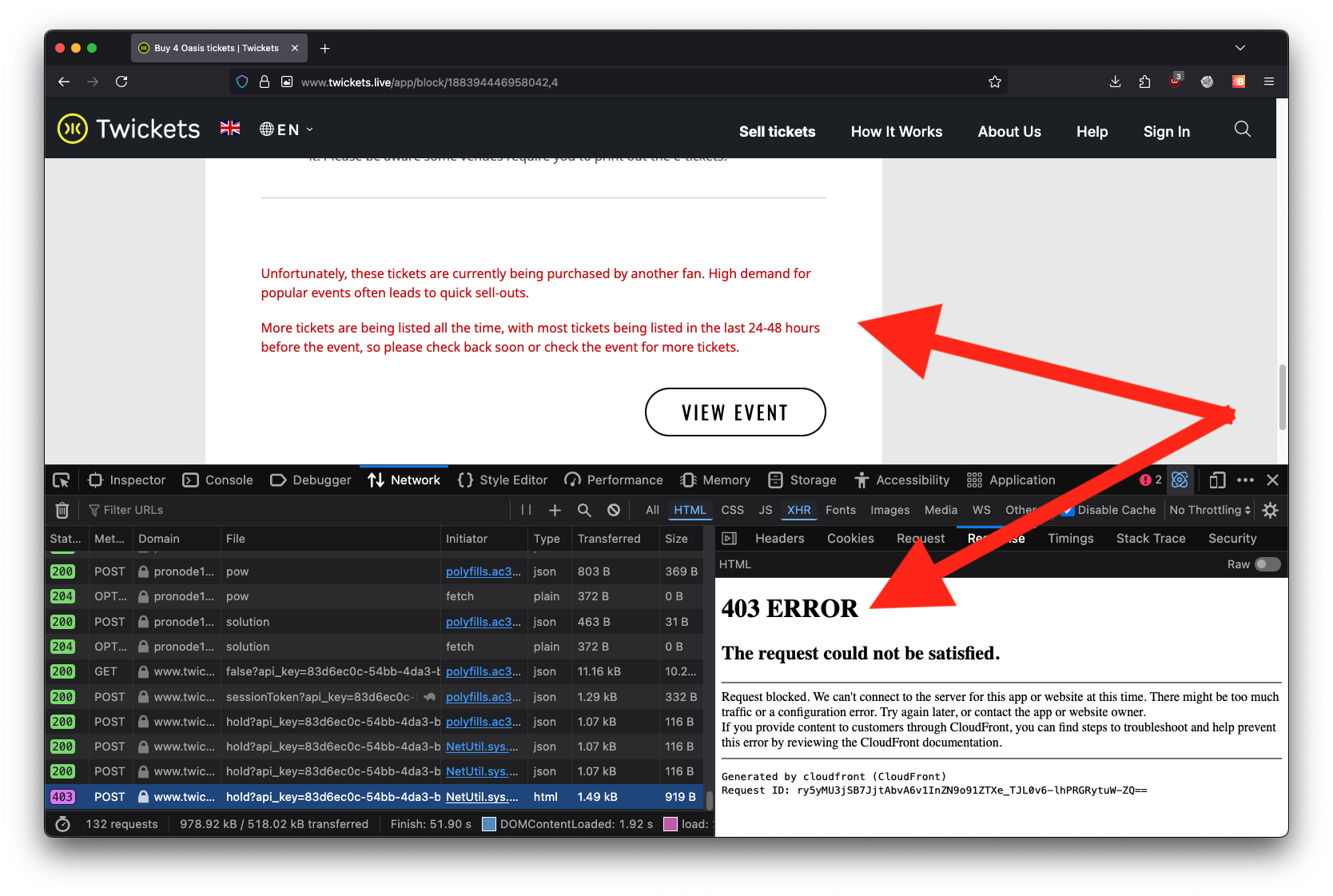Open network search

coord(584,510)
